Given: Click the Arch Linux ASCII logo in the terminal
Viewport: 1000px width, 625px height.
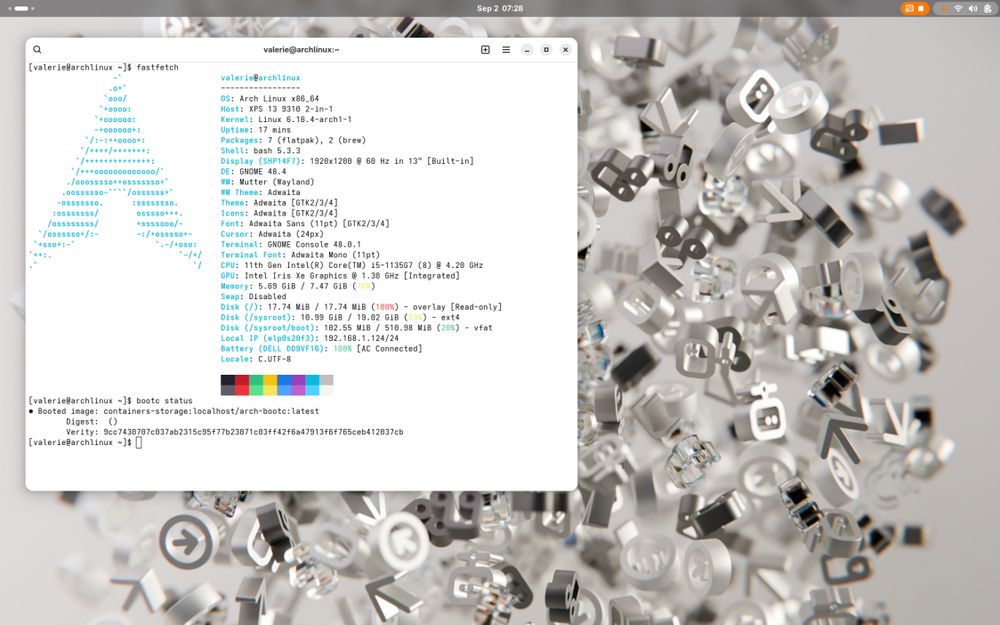Looking at the screenshot, I should click(x=115, y=171).
